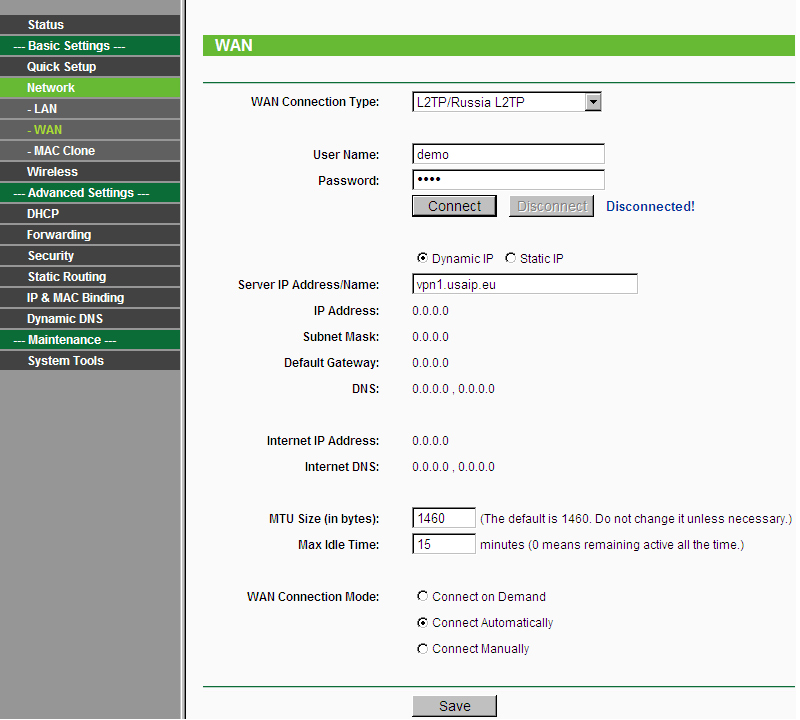Open WAN Connection Type dropdown arrow

coord(592,102)
